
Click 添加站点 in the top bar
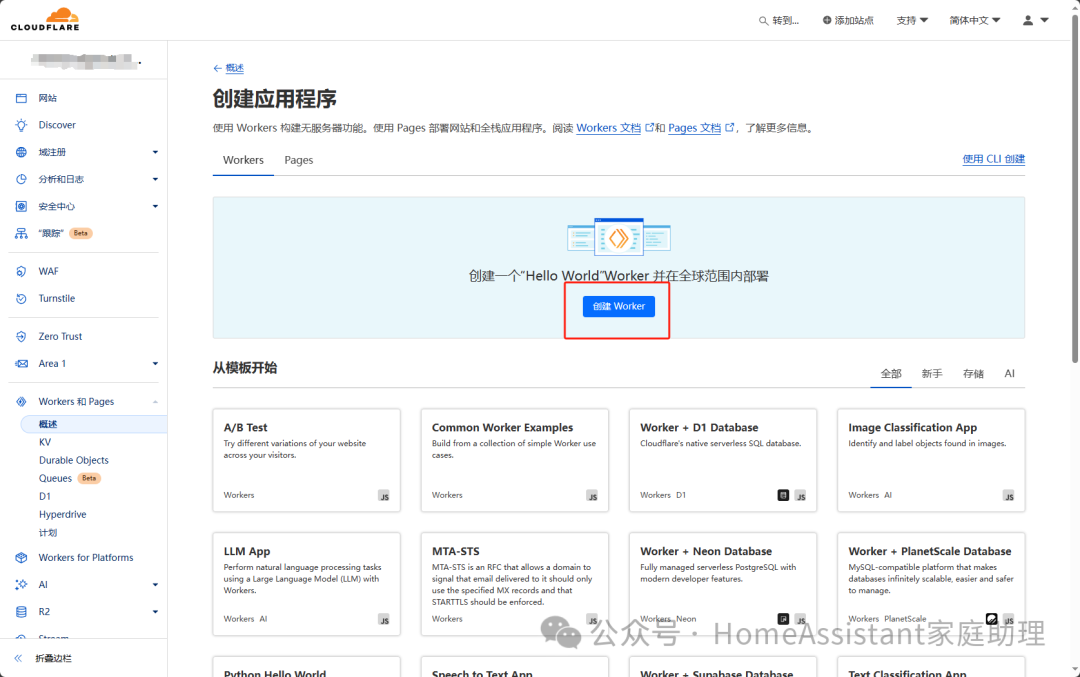(848, 20)
